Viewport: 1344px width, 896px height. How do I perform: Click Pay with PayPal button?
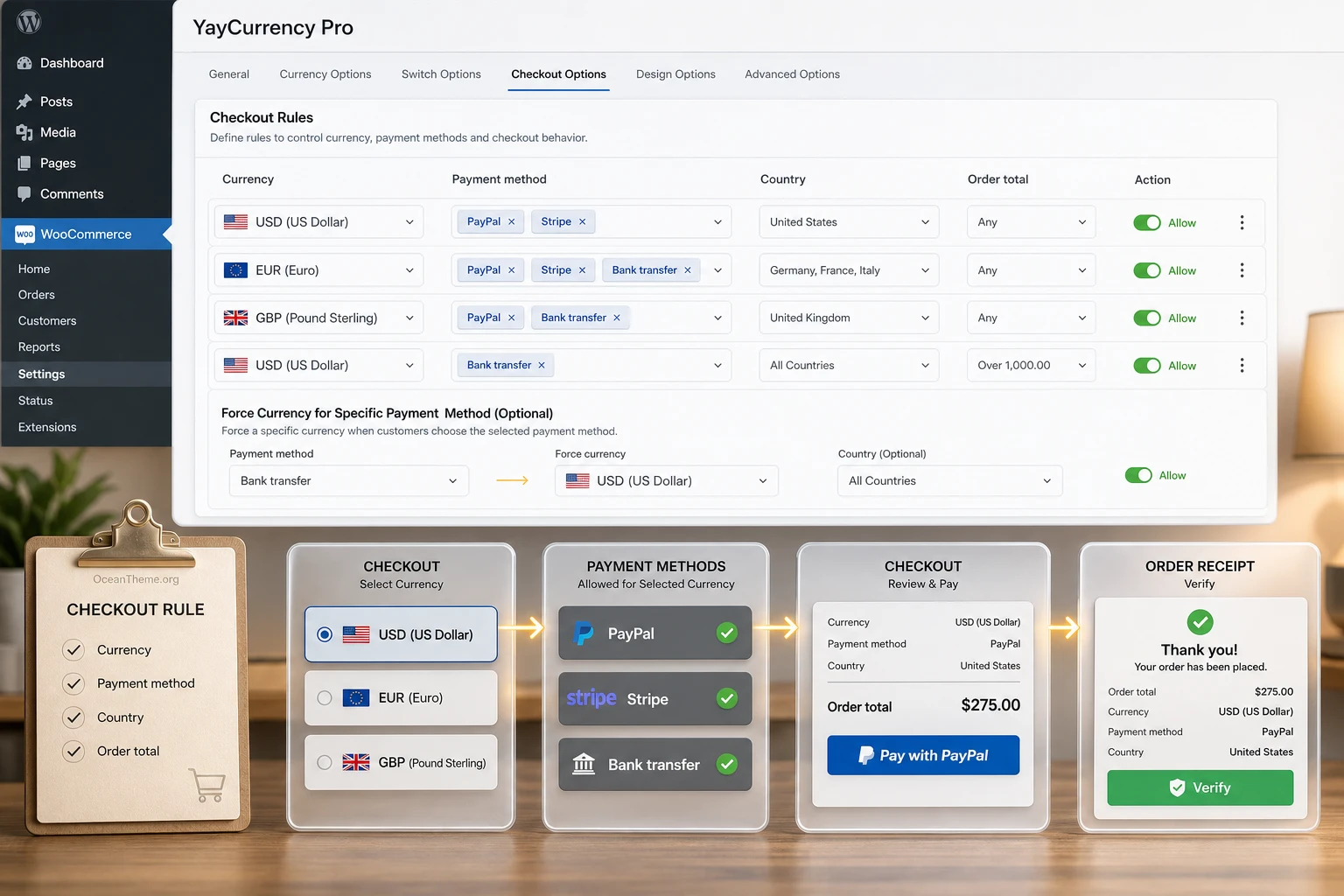[x=923, y=755]
